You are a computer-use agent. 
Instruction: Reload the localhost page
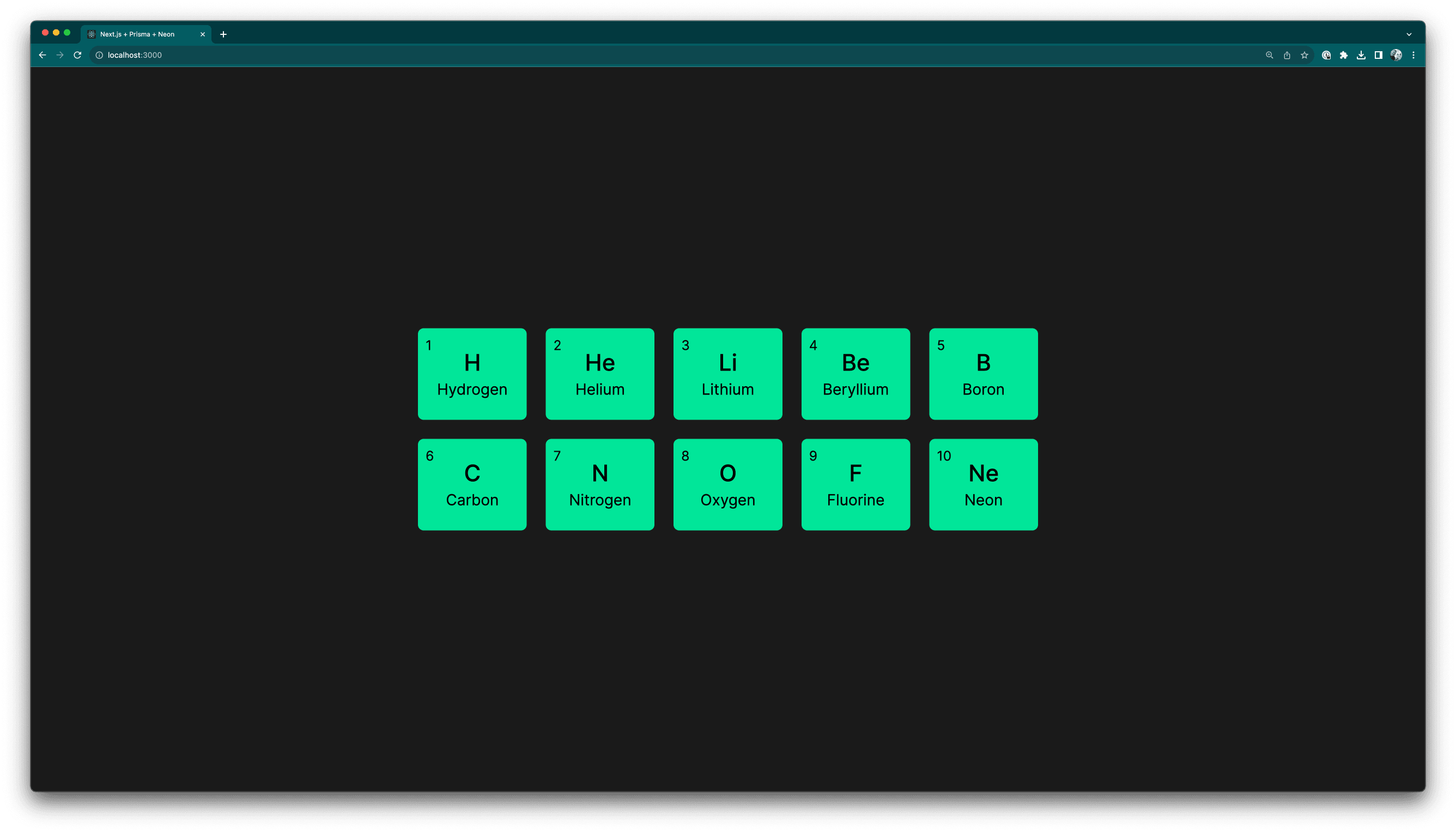[x=78, y=55]
